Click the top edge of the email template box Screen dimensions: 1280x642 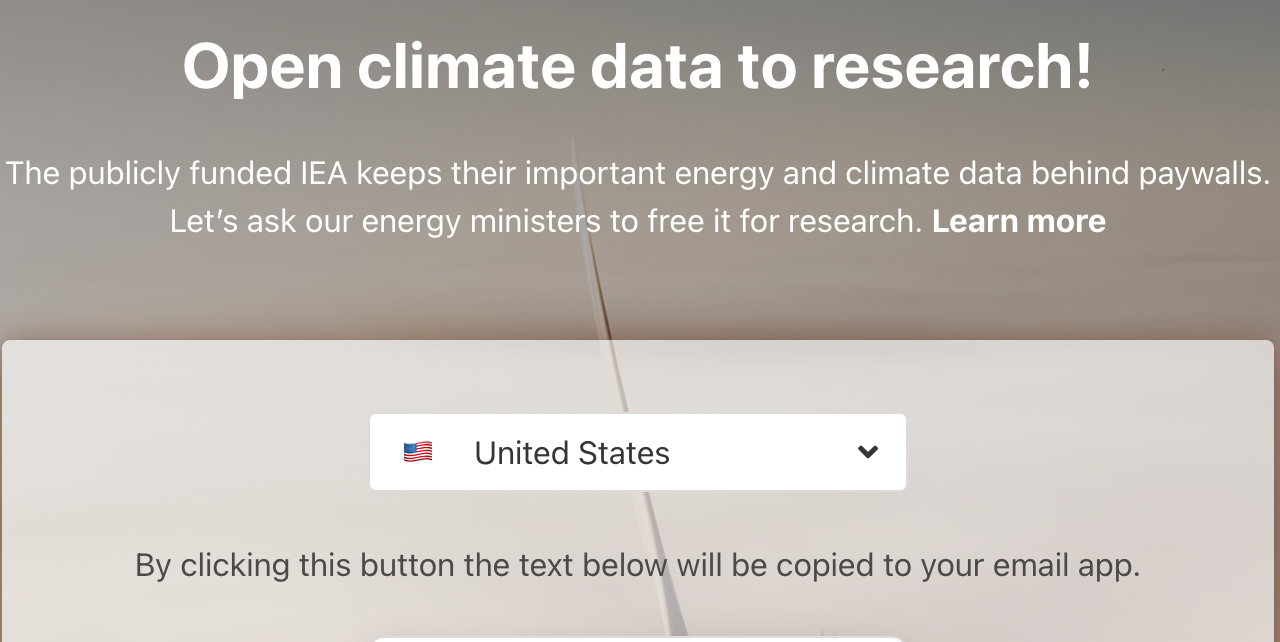(638, 636)
